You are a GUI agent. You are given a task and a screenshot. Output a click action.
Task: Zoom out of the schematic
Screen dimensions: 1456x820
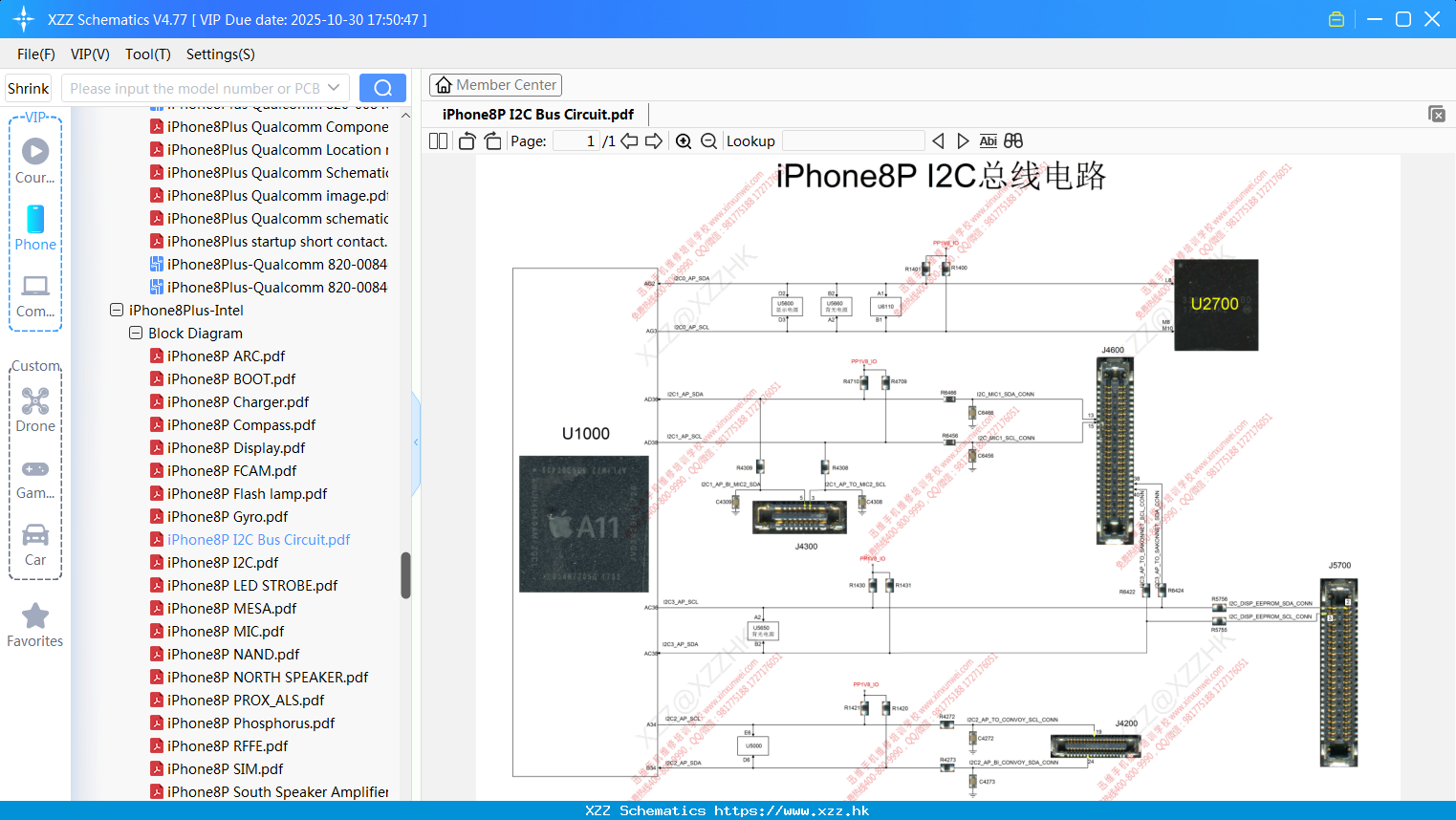point(708,140)
